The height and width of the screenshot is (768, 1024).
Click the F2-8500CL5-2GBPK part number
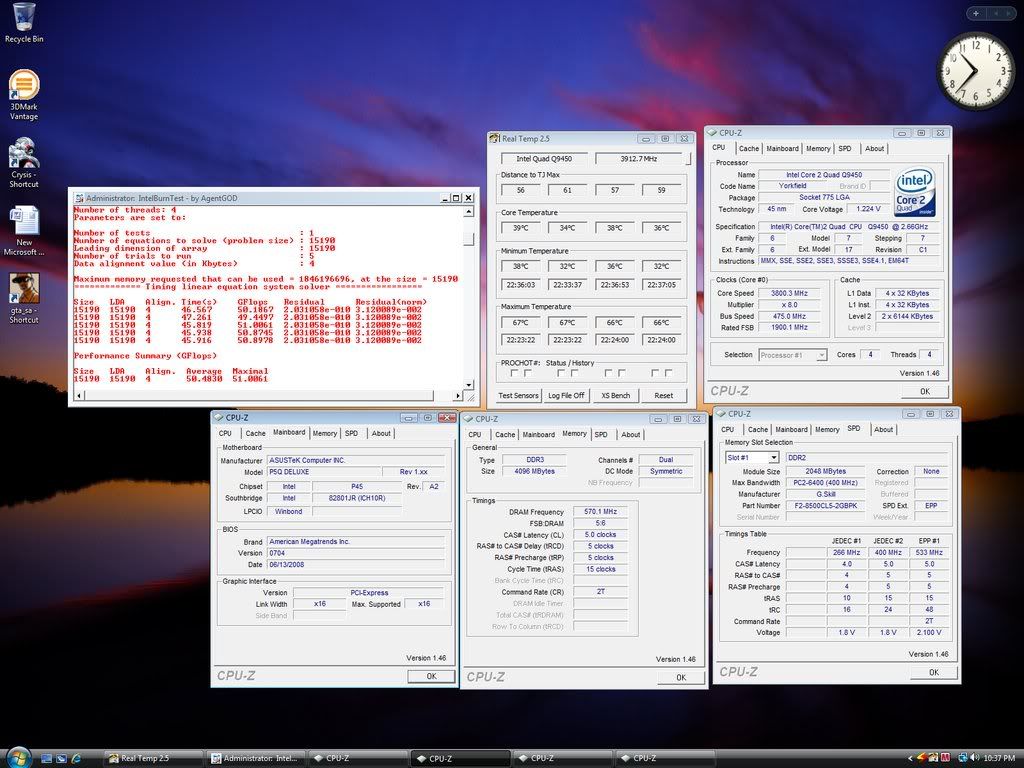tap(825, 505)
